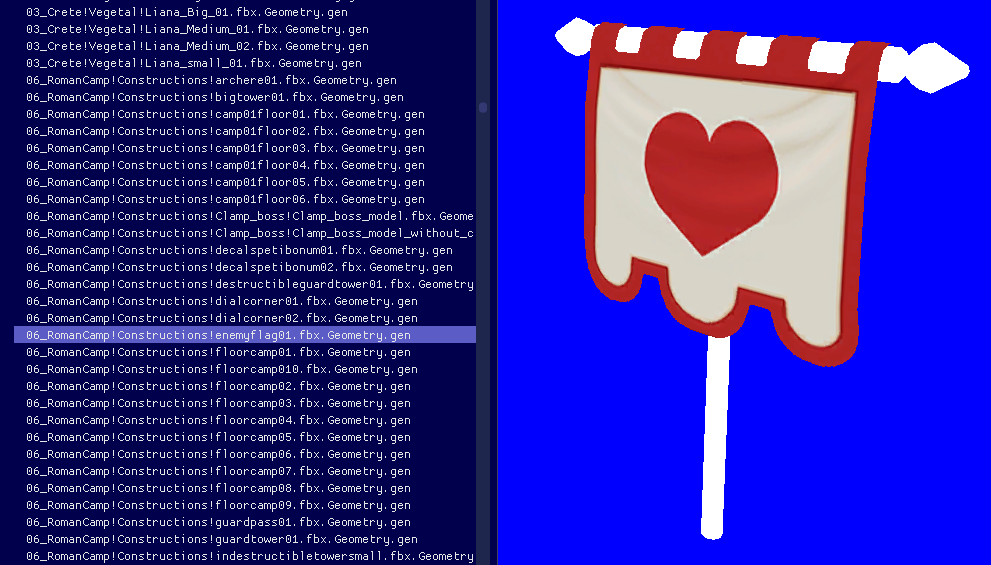
Task: Select floorcamp03.fbx.Geometry.gen
Action: tap(245, 404)
